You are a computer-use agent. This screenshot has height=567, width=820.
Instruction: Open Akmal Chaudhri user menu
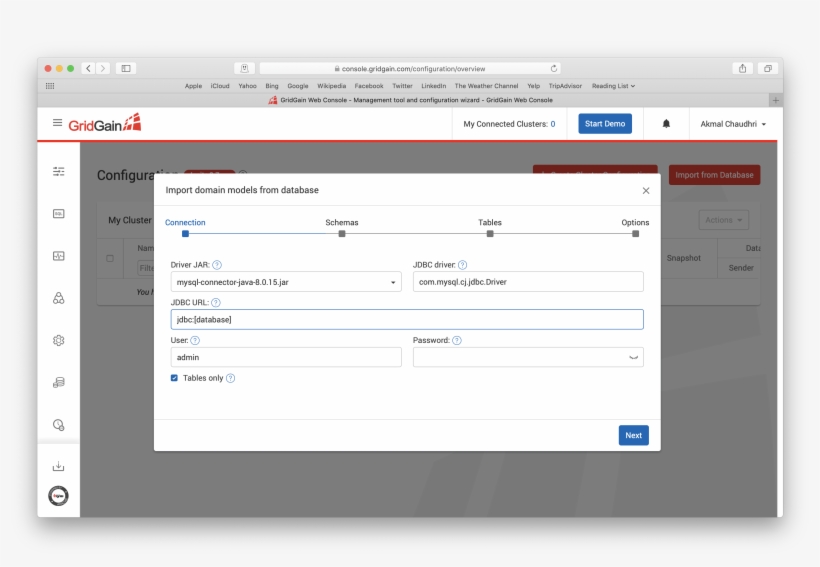[x=733, y=124]
